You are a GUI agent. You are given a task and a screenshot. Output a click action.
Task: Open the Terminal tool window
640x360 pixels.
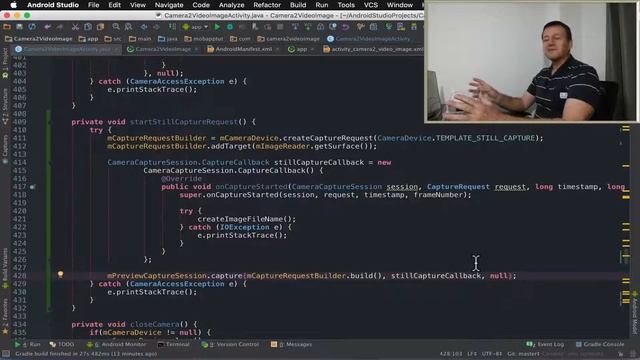point(174,344)
